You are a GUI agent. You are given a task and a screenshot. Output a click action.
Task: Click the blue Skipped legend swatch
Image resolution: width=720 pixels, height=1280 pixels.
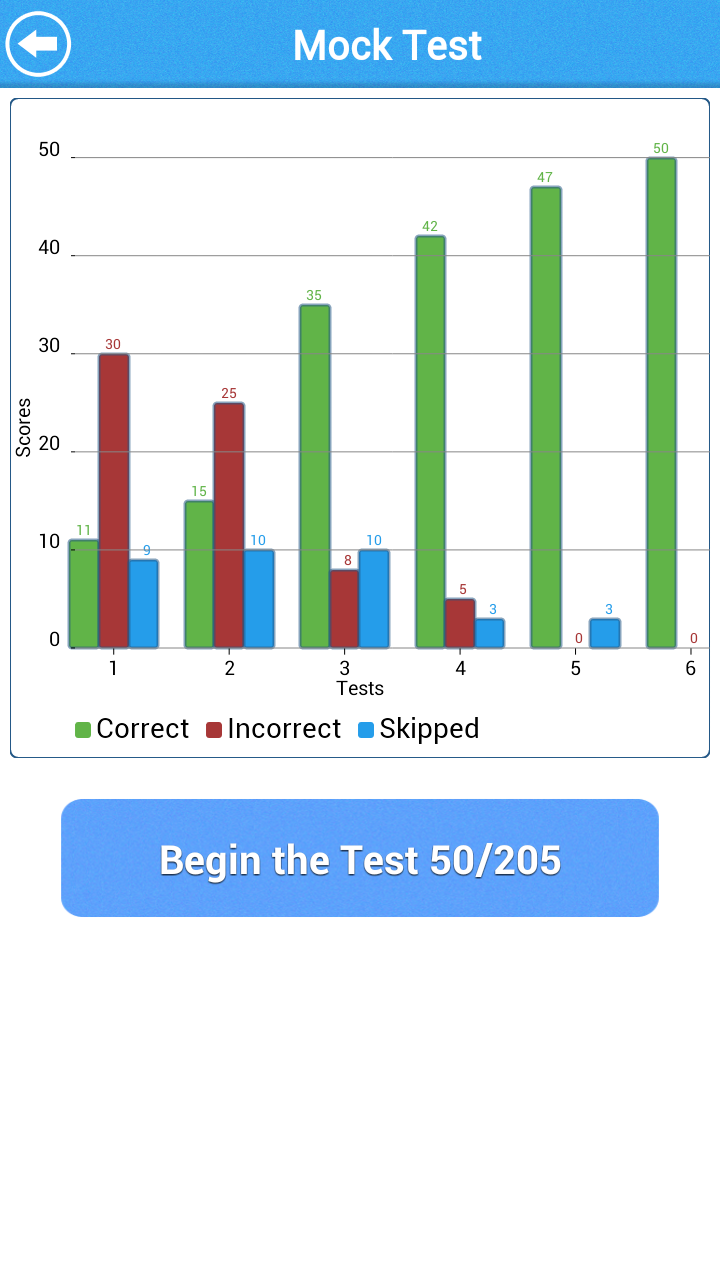tap(366, 730)
